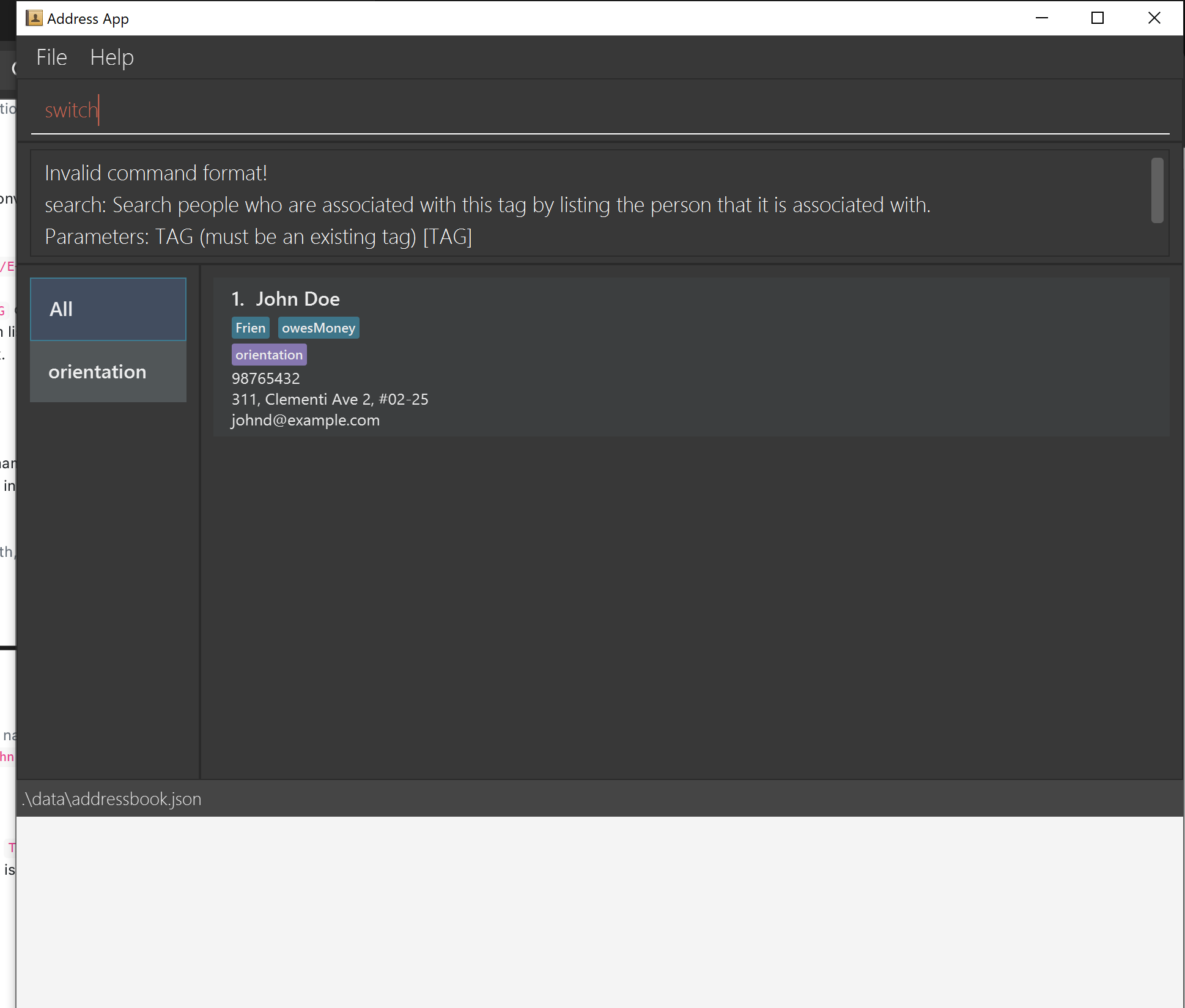
Task: Maximize the Address App window
Action: 1098,18
